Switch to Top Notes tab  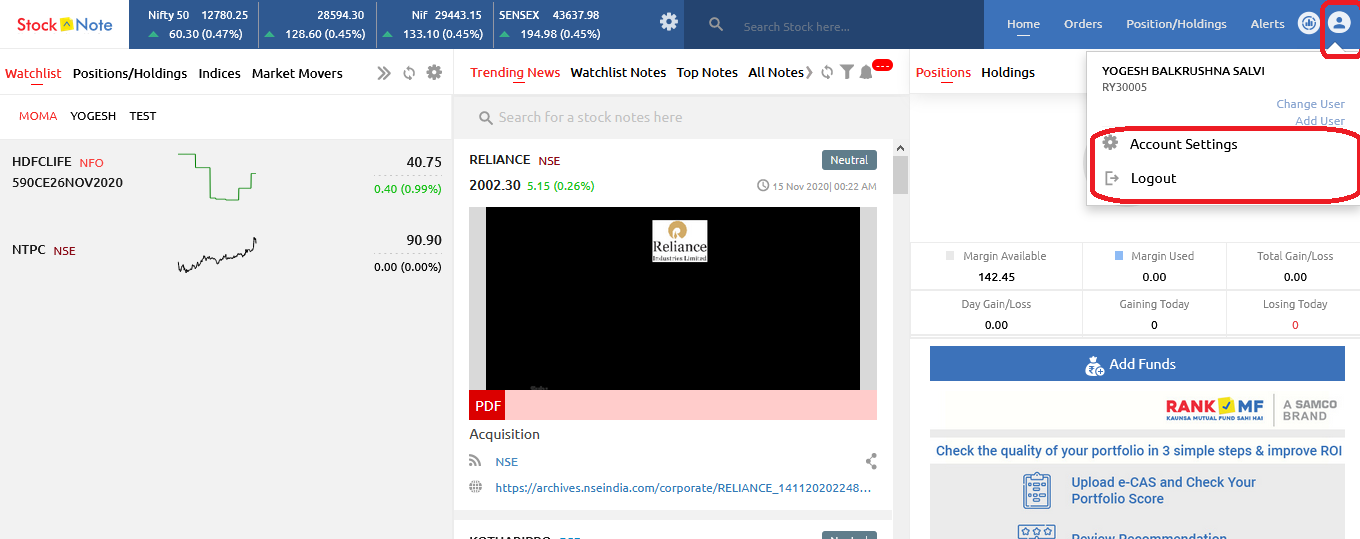tap(707, 72)
